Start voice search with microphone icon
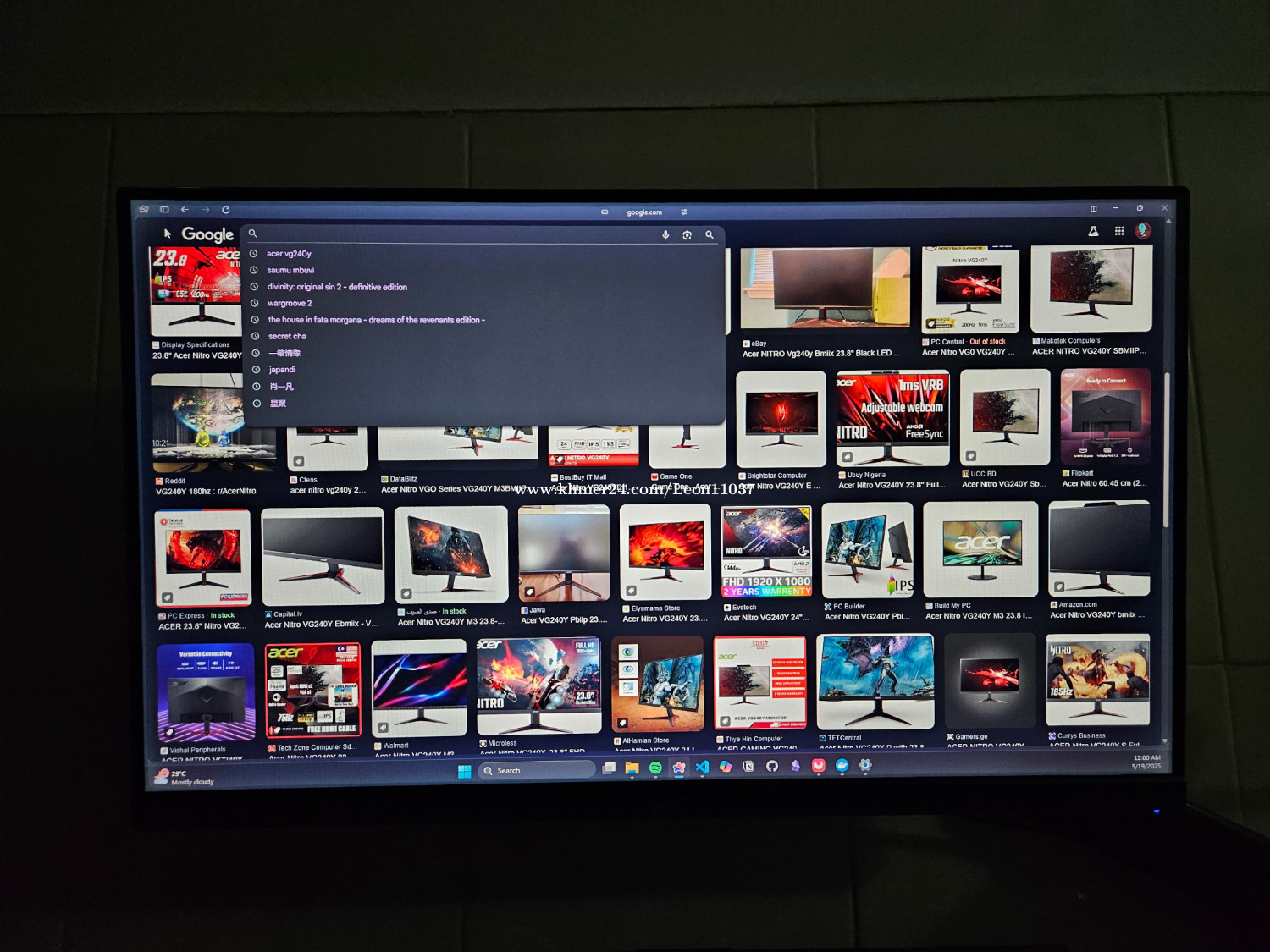This screenshot has width=1270, height=952. [665, 235]
